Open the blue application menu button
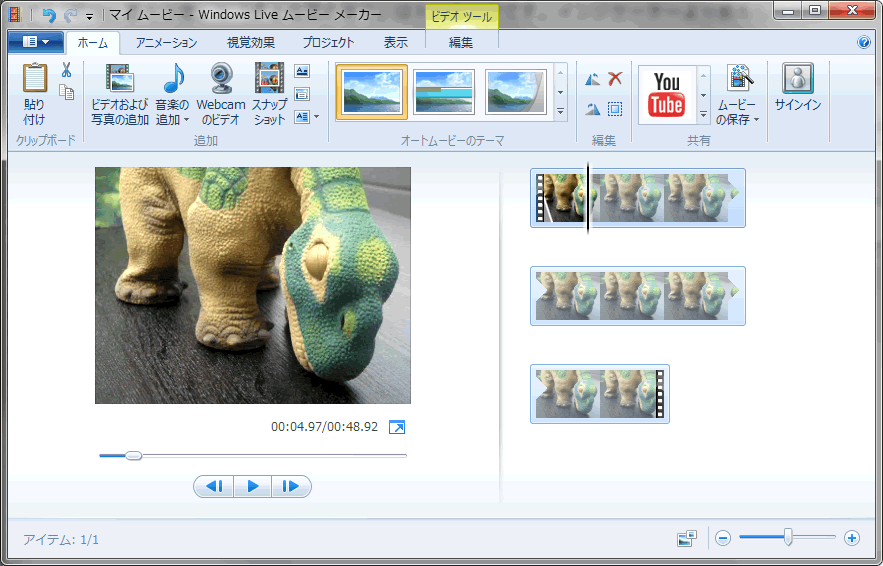 35,42
